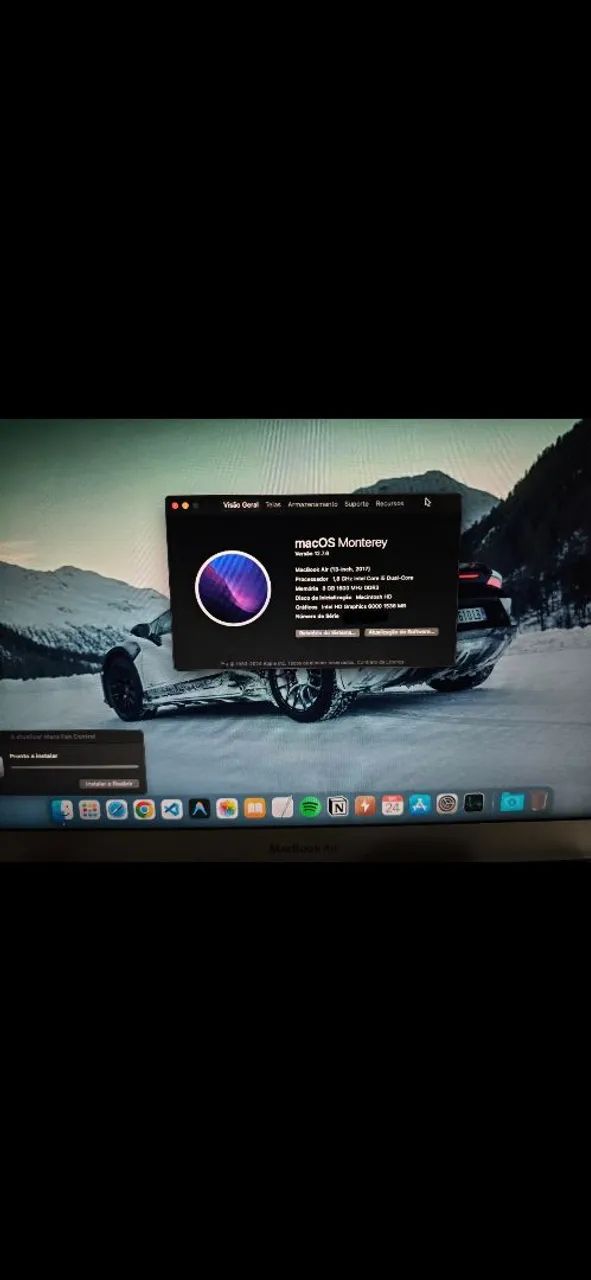The height and width of the screenshot is (1280, 591).
Task: Open the Photos app in the dock
Action: click(x=227, y=808)
